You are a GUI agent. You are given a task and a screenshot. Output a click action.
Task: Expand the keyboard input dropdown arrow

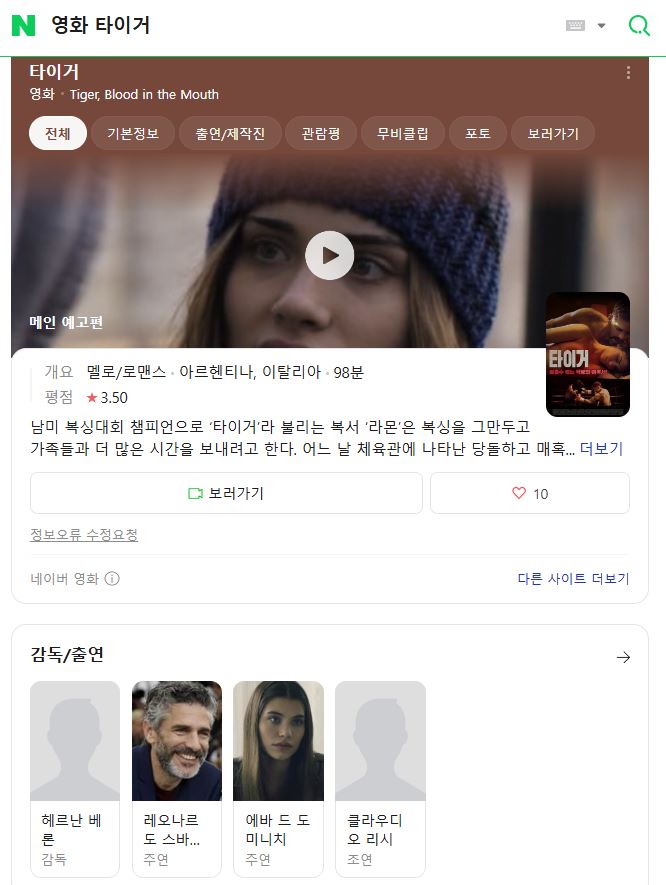(x=601, y=26)
